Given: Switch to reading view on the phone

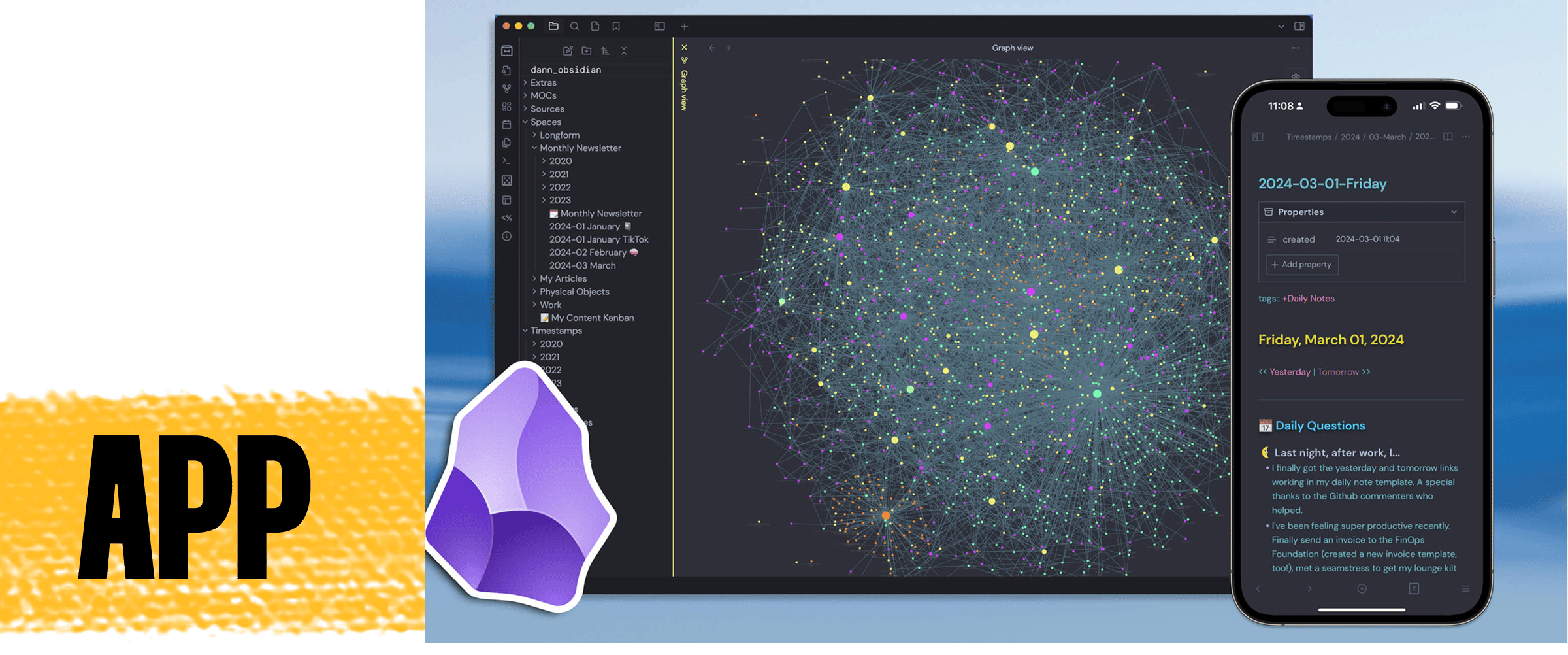Looking at the screenshot, I should pos(1448,137).
